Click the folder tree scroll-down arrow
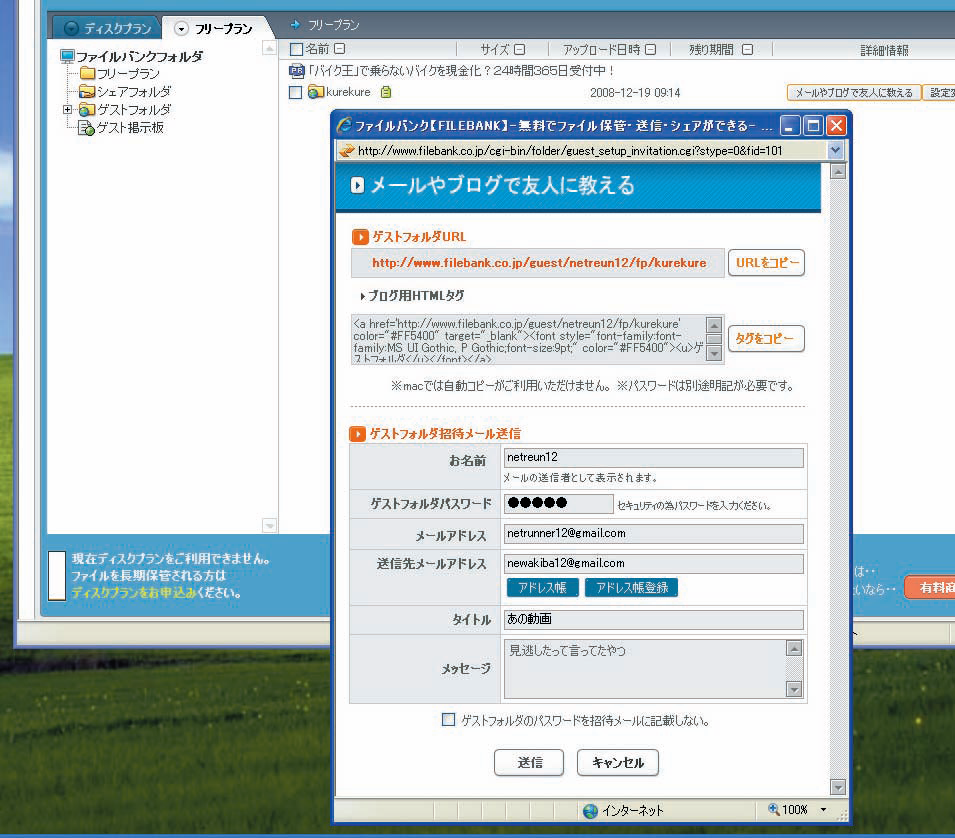Image resolution: width=955 pixels, height=838 pixels. point(269,525)
